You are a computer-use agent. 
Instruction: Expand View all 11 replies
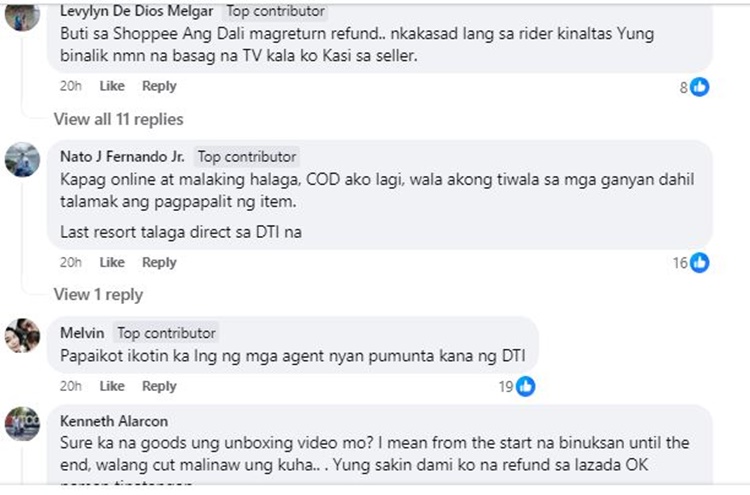pos(118,119)
